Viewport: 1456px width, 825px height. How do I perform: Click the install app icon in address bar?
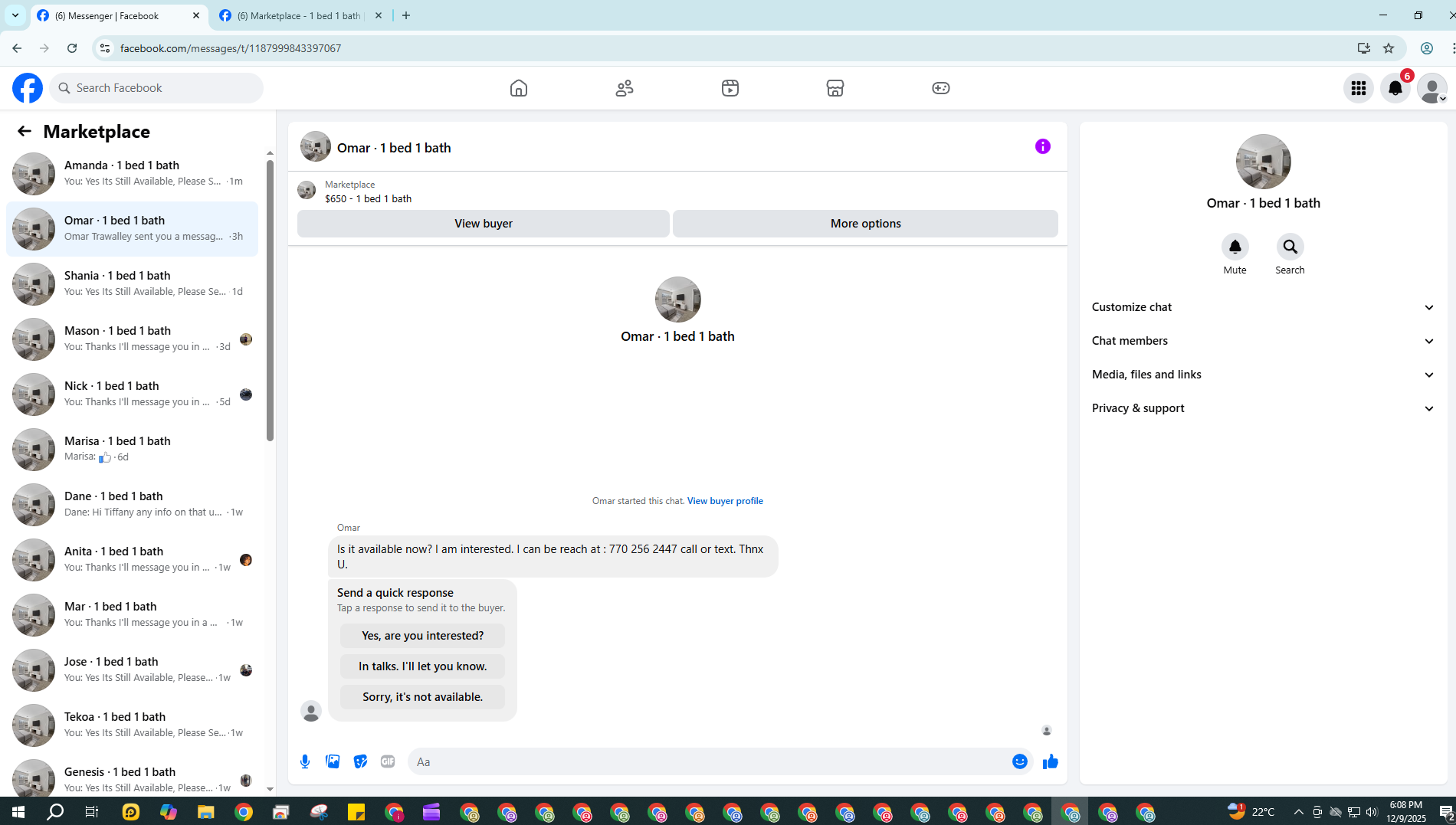1364,48
